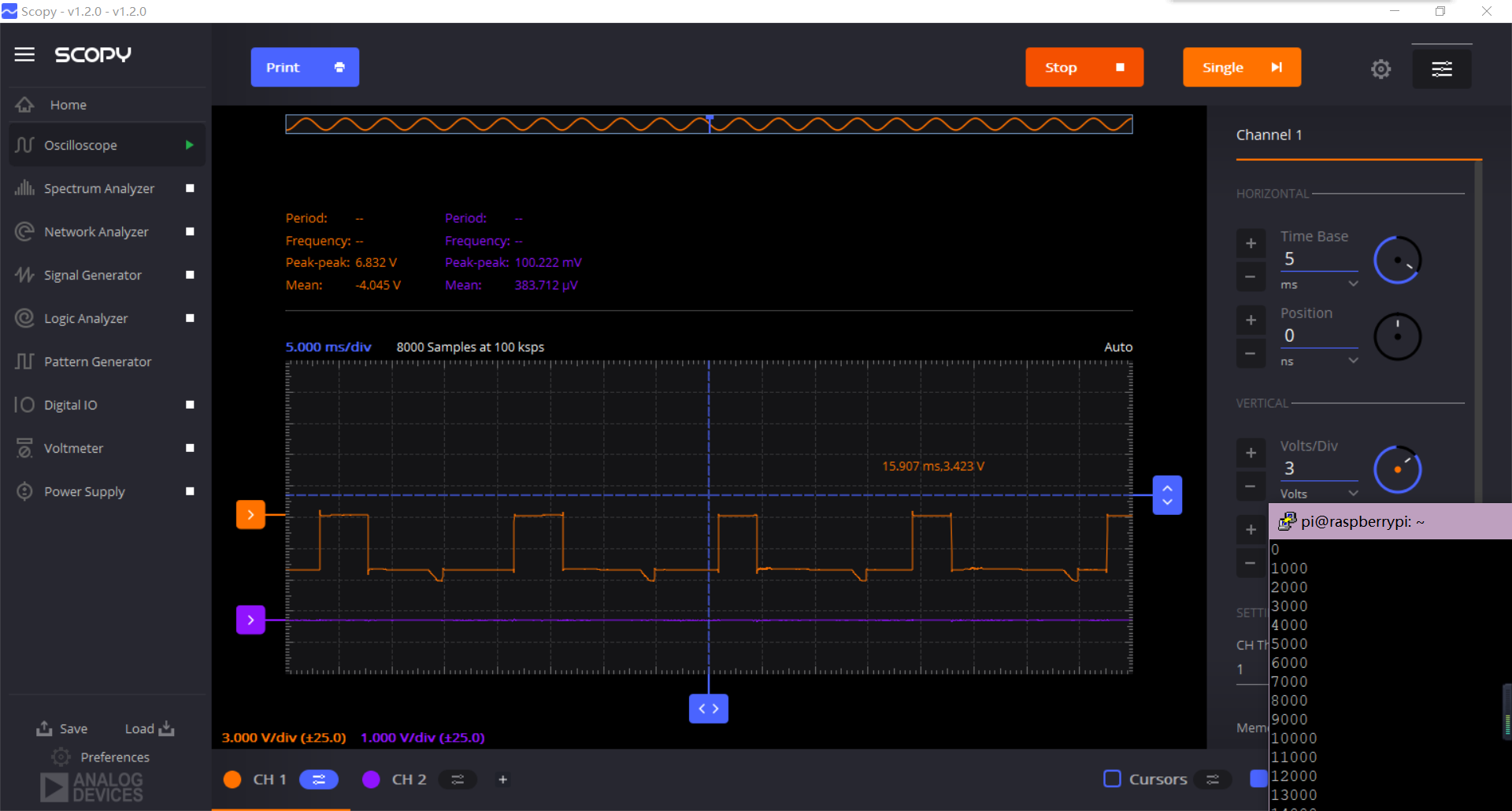Open the Position ns unit dropdown
This screenshot has width=1512, height=811.
1319,361
